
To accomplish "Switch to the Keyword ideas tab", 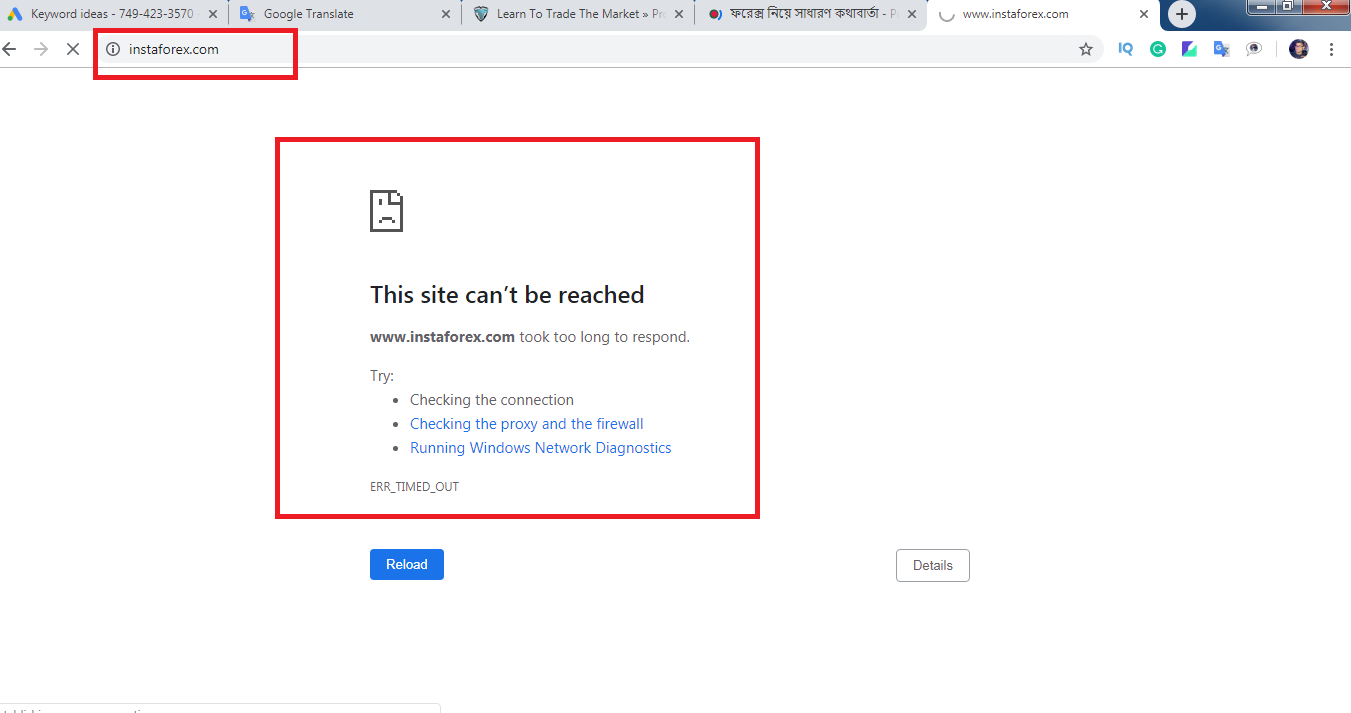I will 113,14.
